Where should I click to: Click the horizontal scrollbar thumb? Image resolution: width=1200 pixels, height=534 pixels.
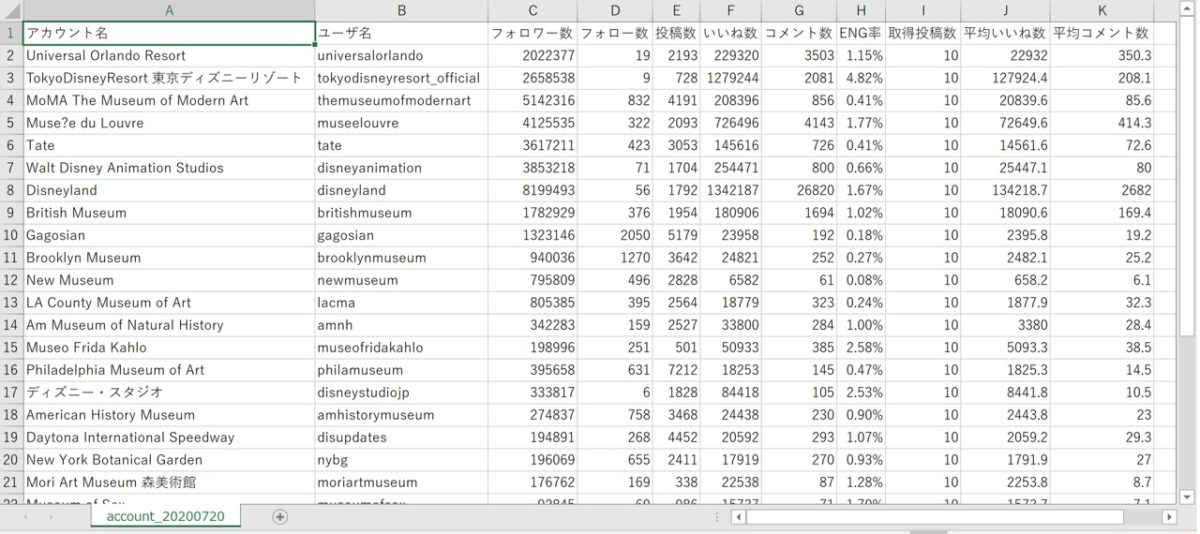[x=935, y=517]
